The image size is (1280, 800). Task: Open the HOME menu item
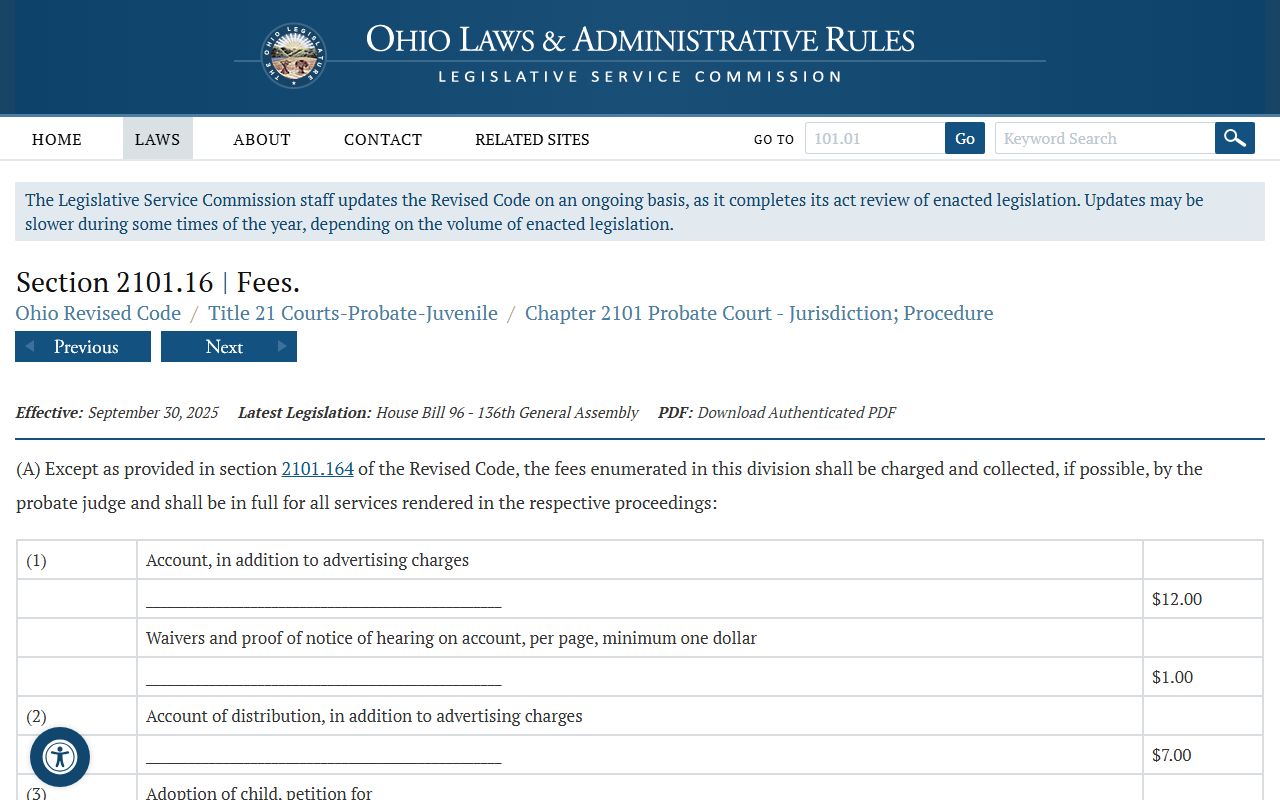coord(57,139)
